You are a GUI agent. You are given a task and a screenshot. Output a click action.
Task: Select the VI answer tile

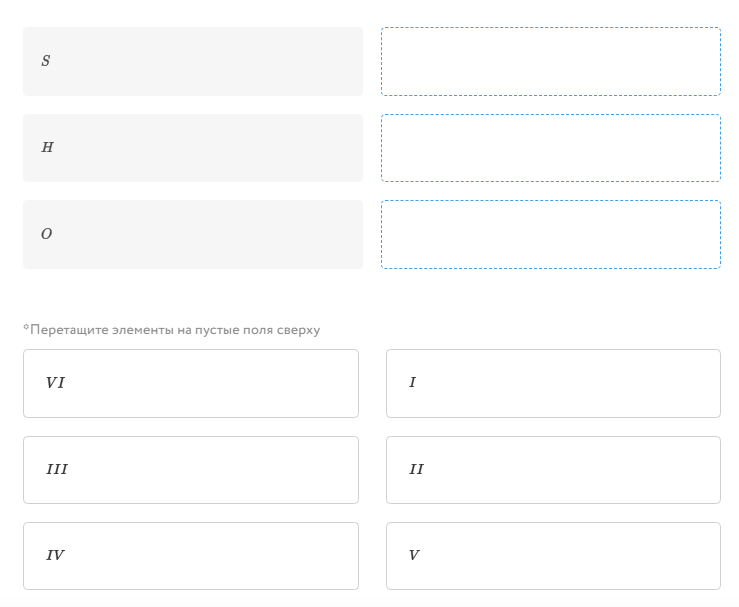click(190, 383)
